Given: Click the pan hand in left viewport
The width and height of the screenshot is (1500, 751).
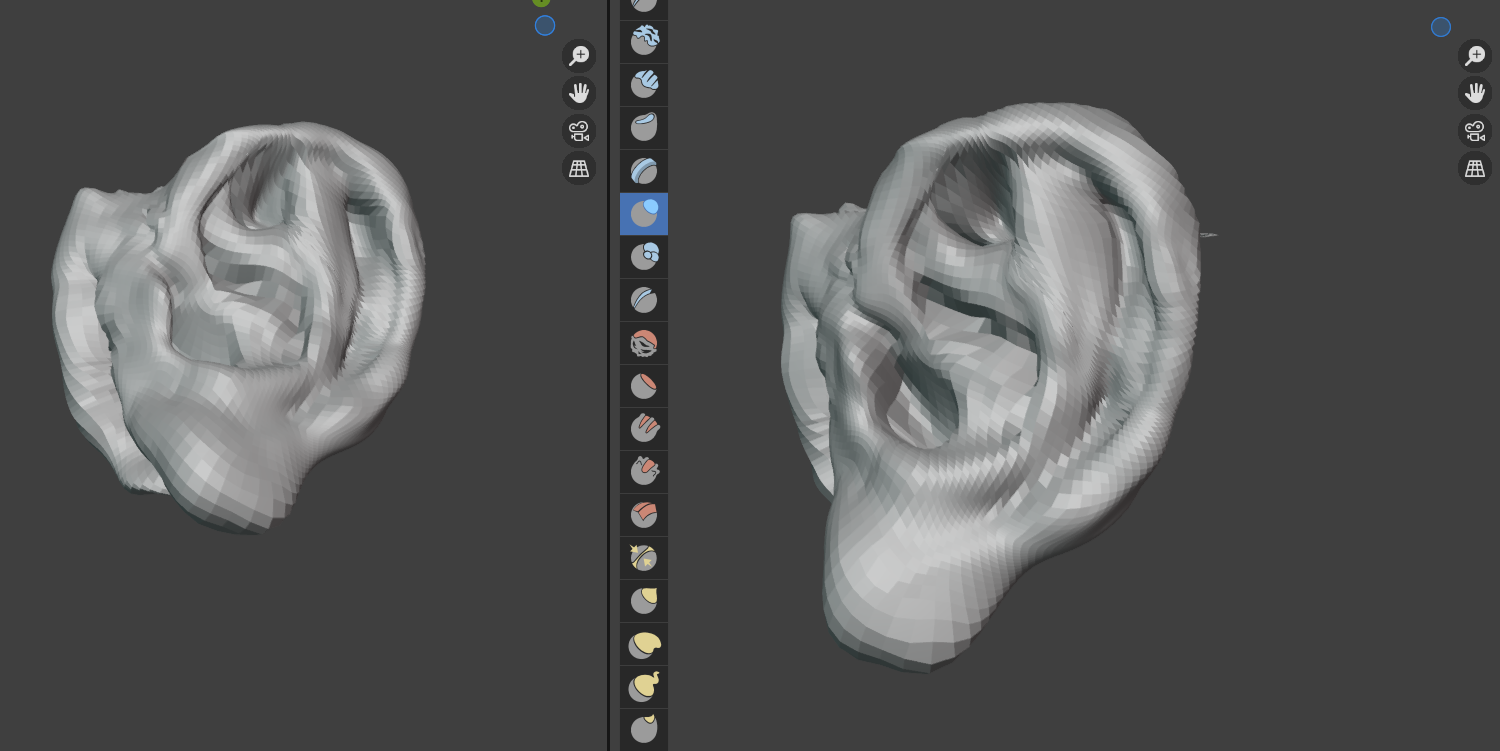Looking at the screenshot, I should (x=579, y=93).
